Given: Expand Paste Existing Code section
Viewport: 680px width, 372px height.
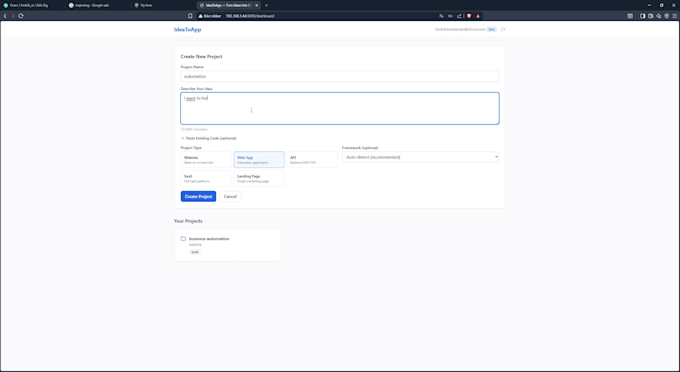Looking at the screenshot, I should click(x=209, y=138).
